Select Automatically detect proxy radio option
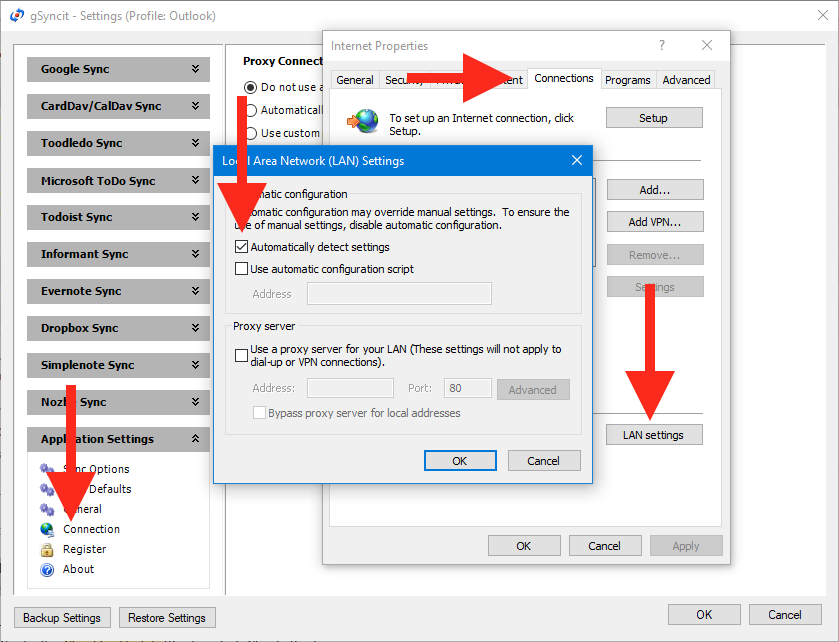839x642 pixels. click(x=250, y=110)
